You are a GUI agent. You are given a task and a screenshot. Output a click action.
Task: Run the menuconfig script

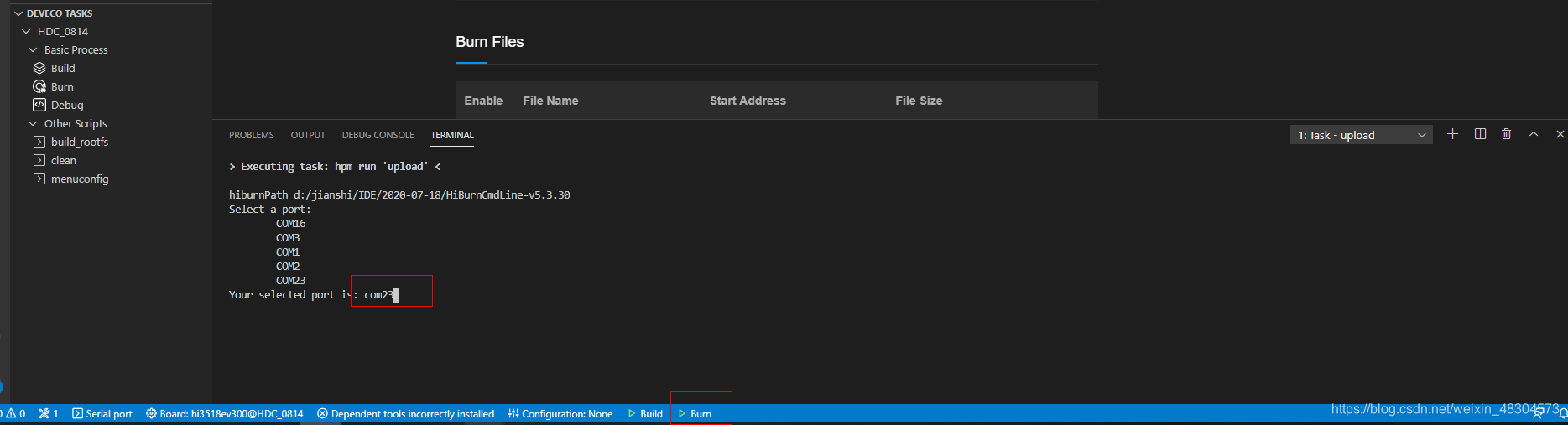(80, 179)
